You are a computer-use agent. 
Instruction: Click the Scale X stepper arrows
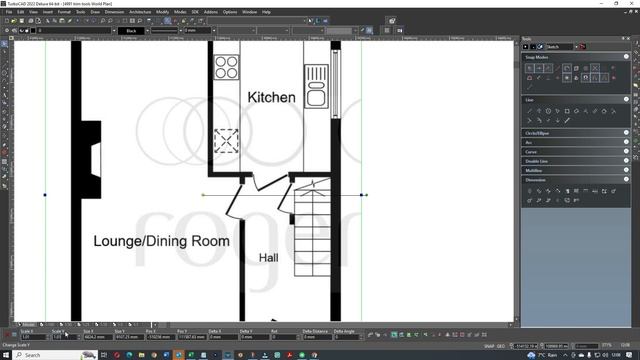click(48, 337)
